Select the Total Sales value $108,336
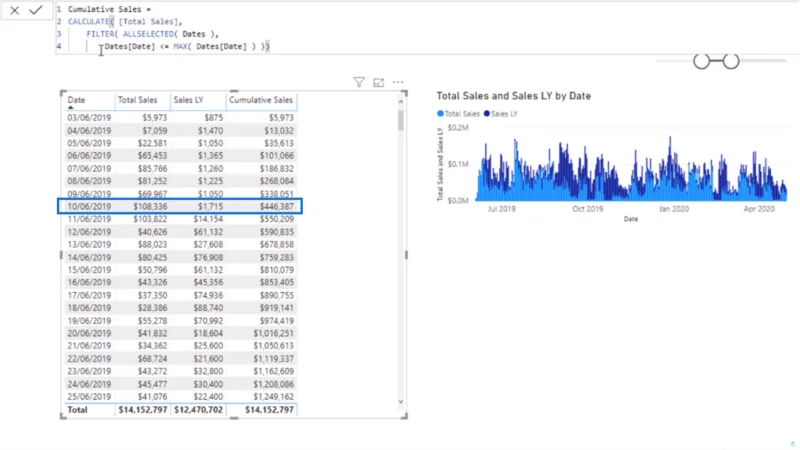The image size is (800, 450). point(150,207)
